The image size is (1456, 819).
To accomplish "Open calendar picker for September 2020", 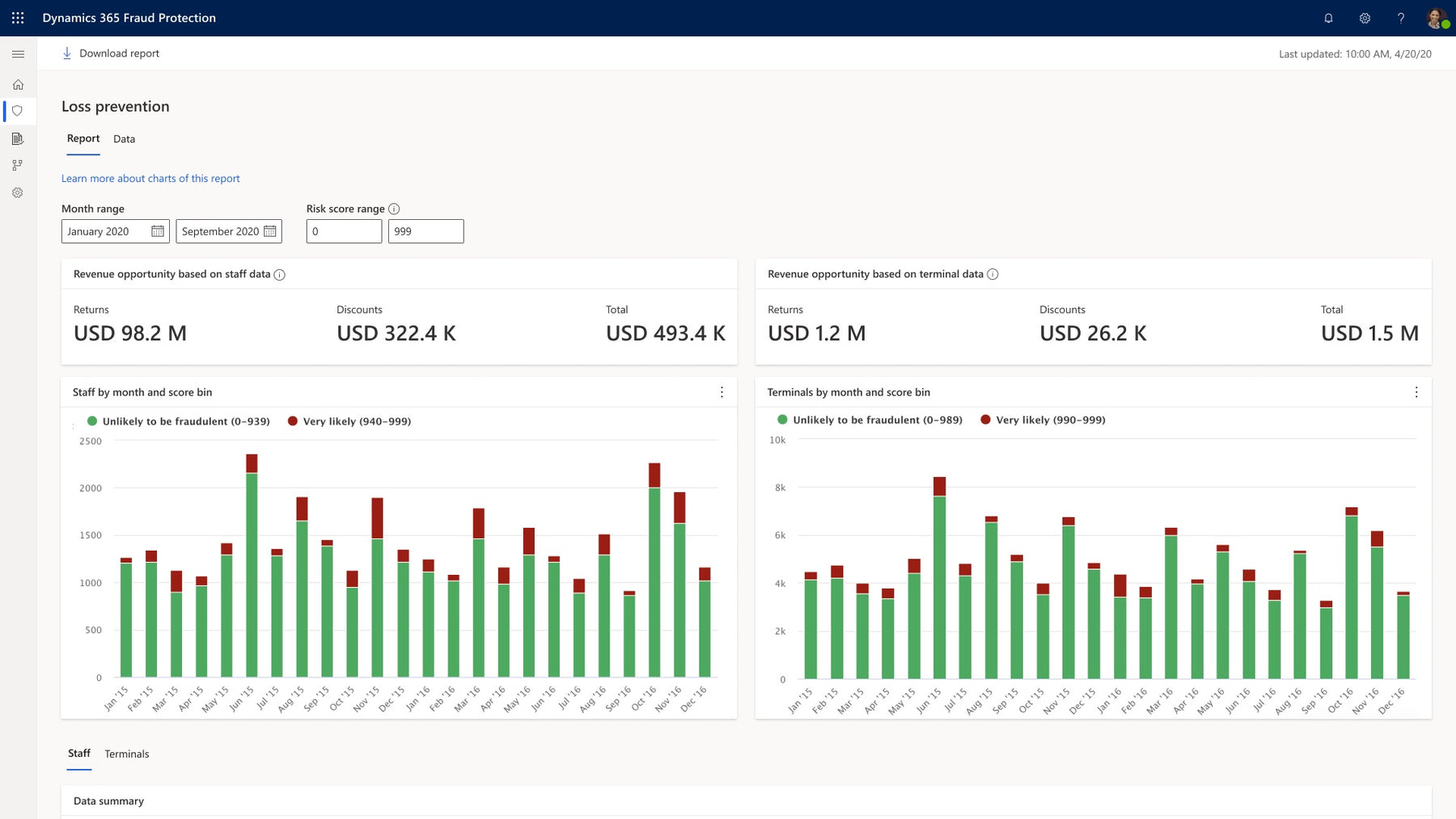I will pos(270,231).
